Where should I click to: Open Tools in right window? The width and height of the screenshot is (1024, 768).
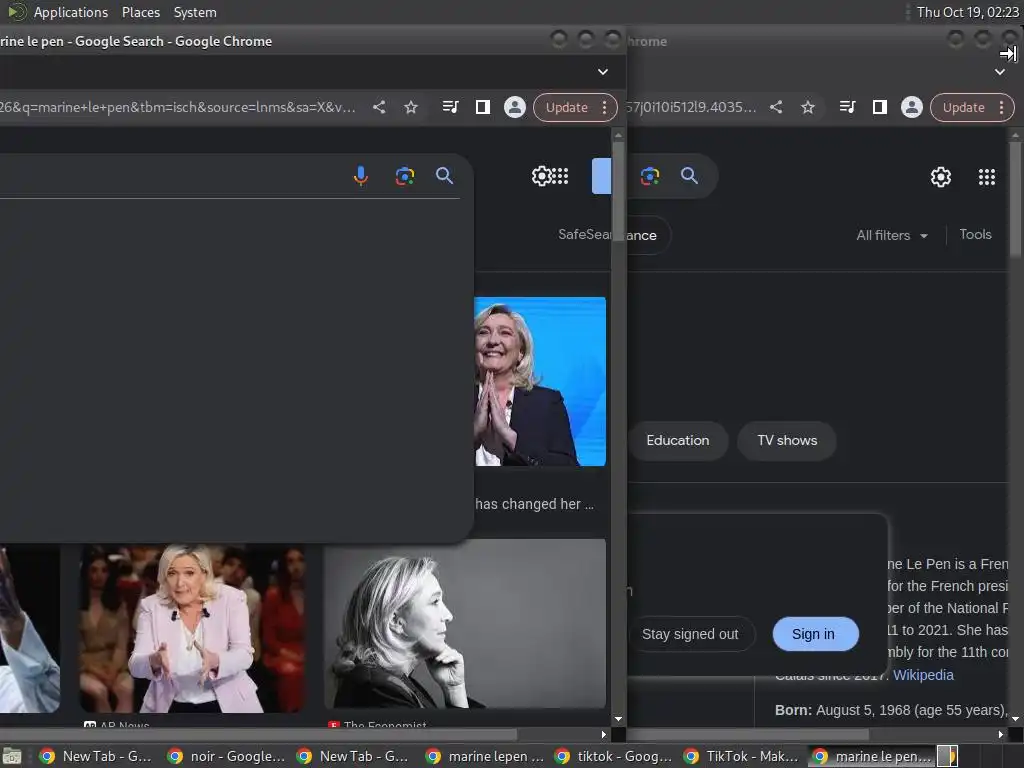point(975,234)
